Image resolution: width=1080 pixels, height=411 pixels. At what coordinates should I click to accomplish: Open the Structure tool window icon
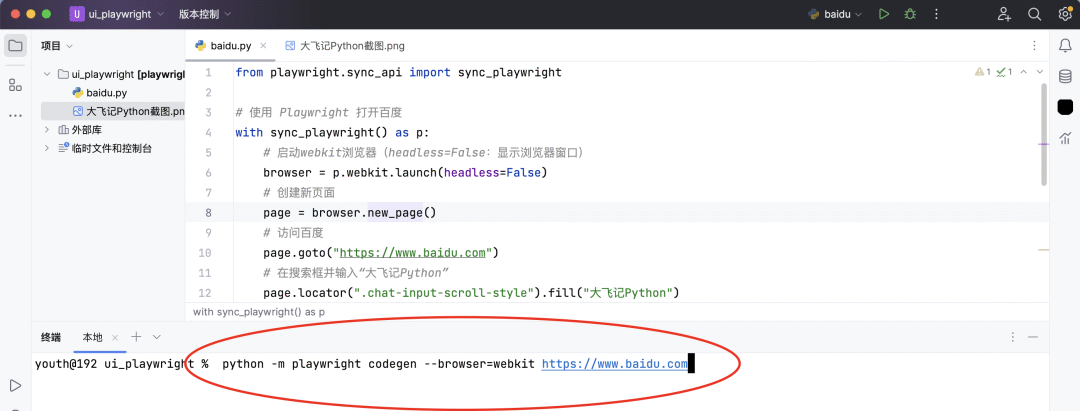click(x=14, y=85)
